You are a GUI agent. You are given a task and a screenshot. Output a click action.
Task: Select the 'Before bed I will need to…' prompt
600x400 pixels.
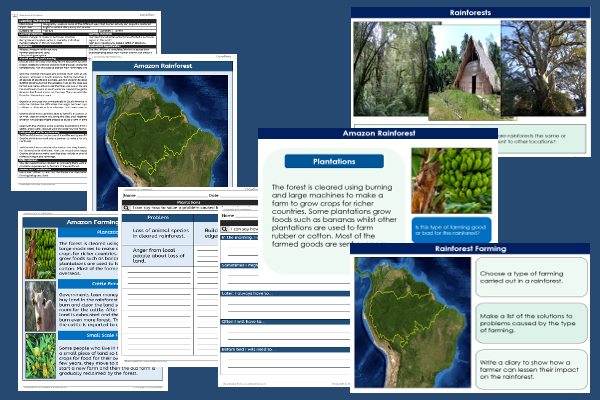tap(285, 349)
